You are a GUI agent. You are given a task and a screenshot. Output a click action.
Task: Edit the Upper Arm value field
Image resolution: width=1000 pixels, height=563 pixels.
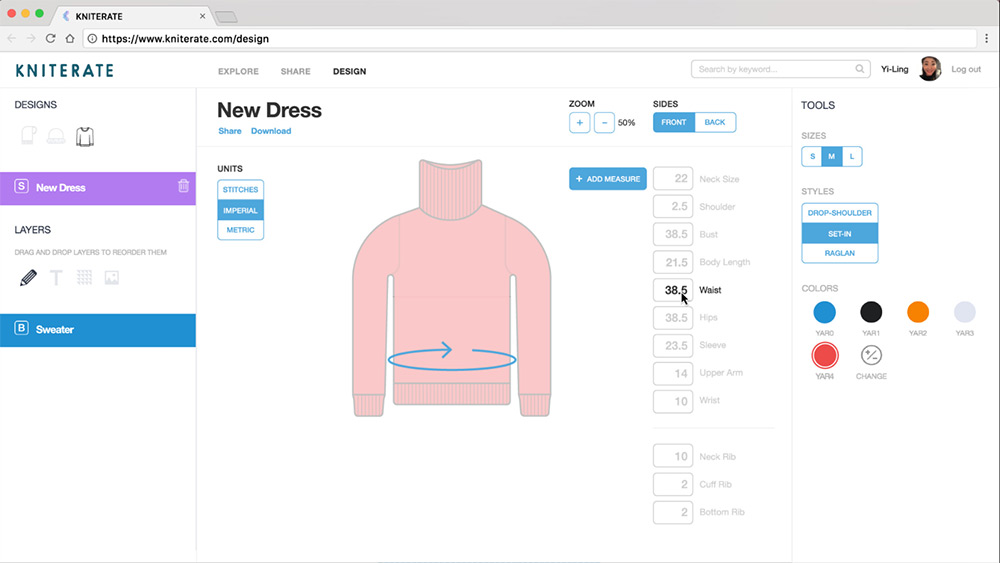[673, 373]
